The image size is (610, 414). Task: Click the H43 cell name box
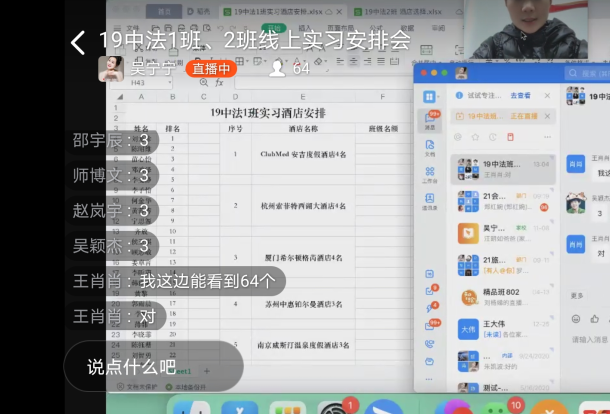(x=140, y=82)
